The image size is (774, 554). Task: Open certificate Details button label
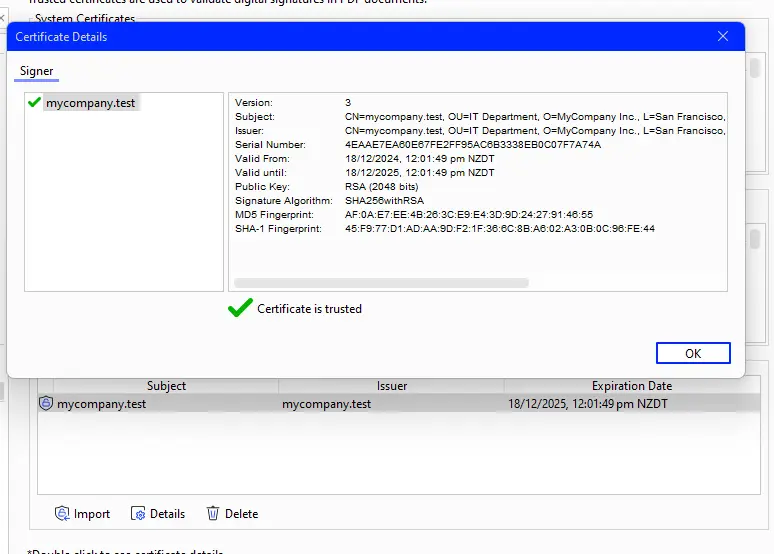pyautogui.click(x=167, y=514)
